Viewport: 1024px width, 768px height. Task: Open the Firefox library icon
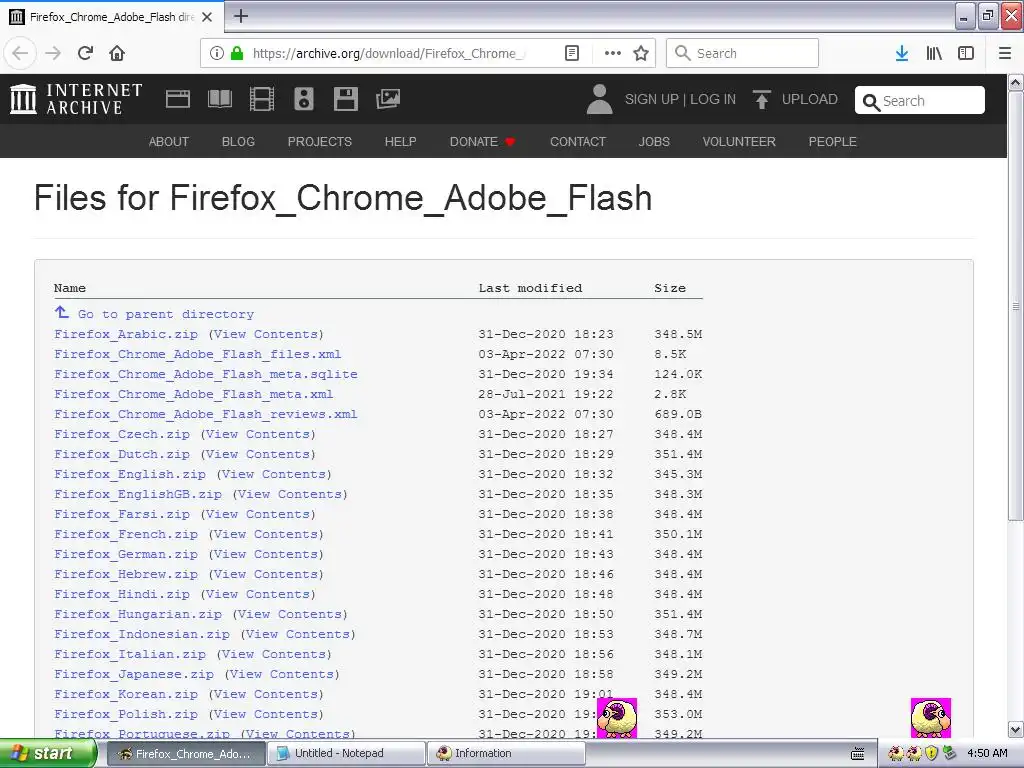[934, 53]
